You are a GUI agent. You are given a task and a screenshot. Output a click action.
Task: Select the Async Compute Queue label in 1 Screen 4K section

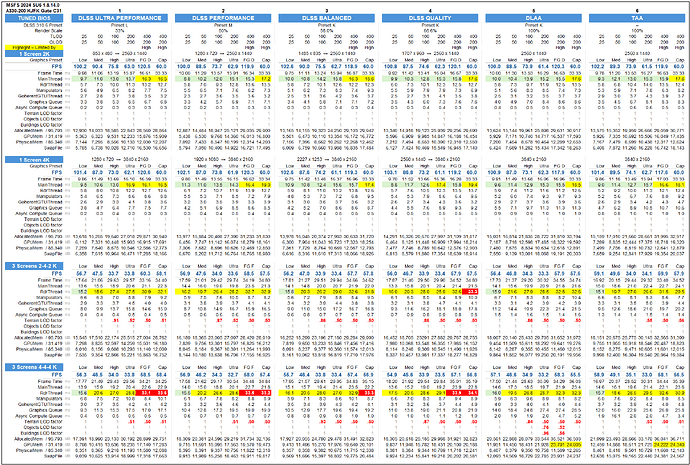point(40,213)
